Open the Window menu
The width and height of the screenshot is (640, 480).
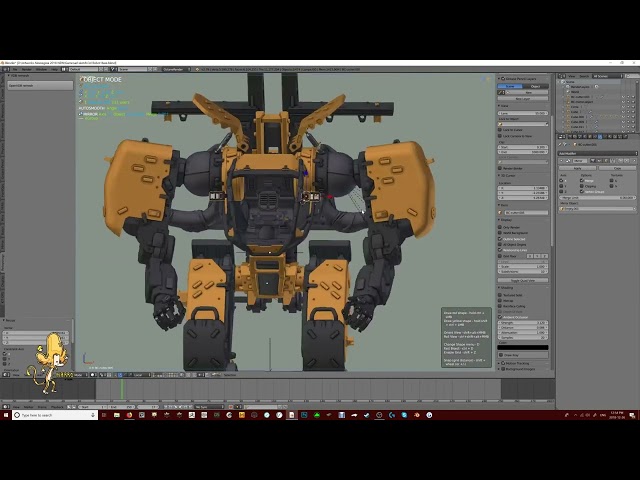[x=41, y=69]
